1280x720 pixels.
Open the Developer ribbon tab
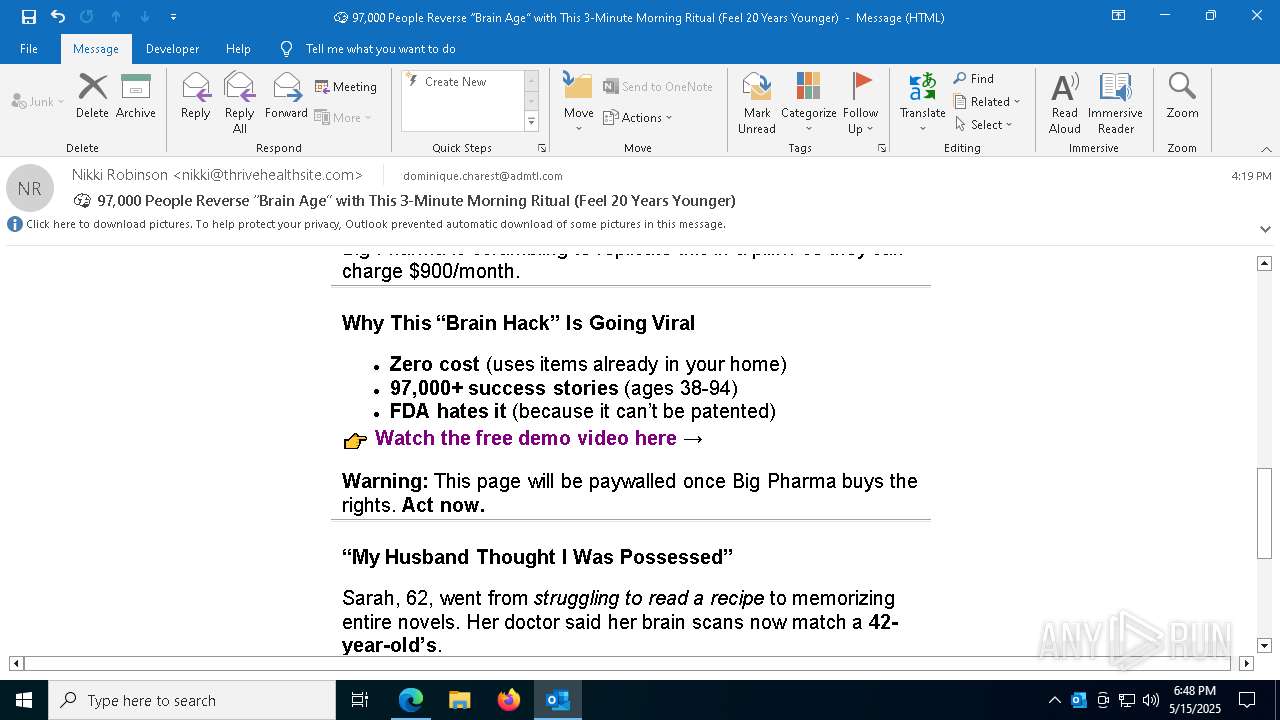click(172, 49)
